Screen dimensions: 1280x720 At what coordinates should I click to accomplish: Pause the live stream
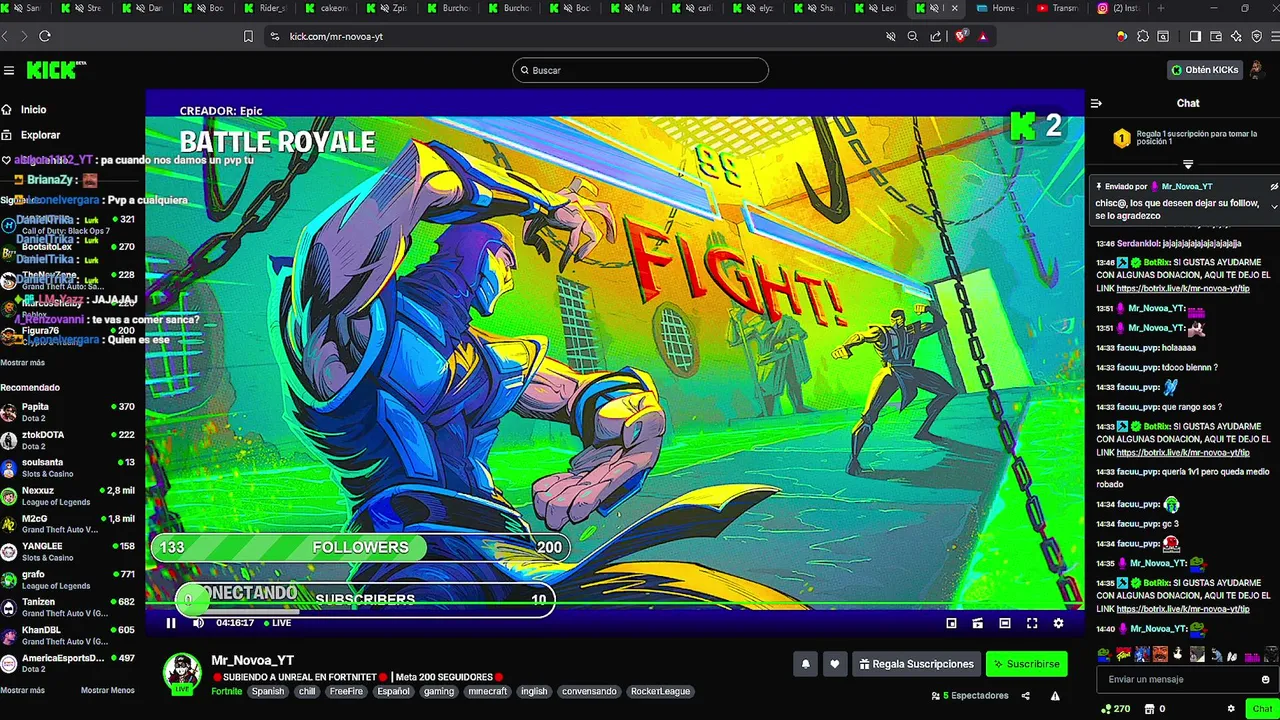171,623
